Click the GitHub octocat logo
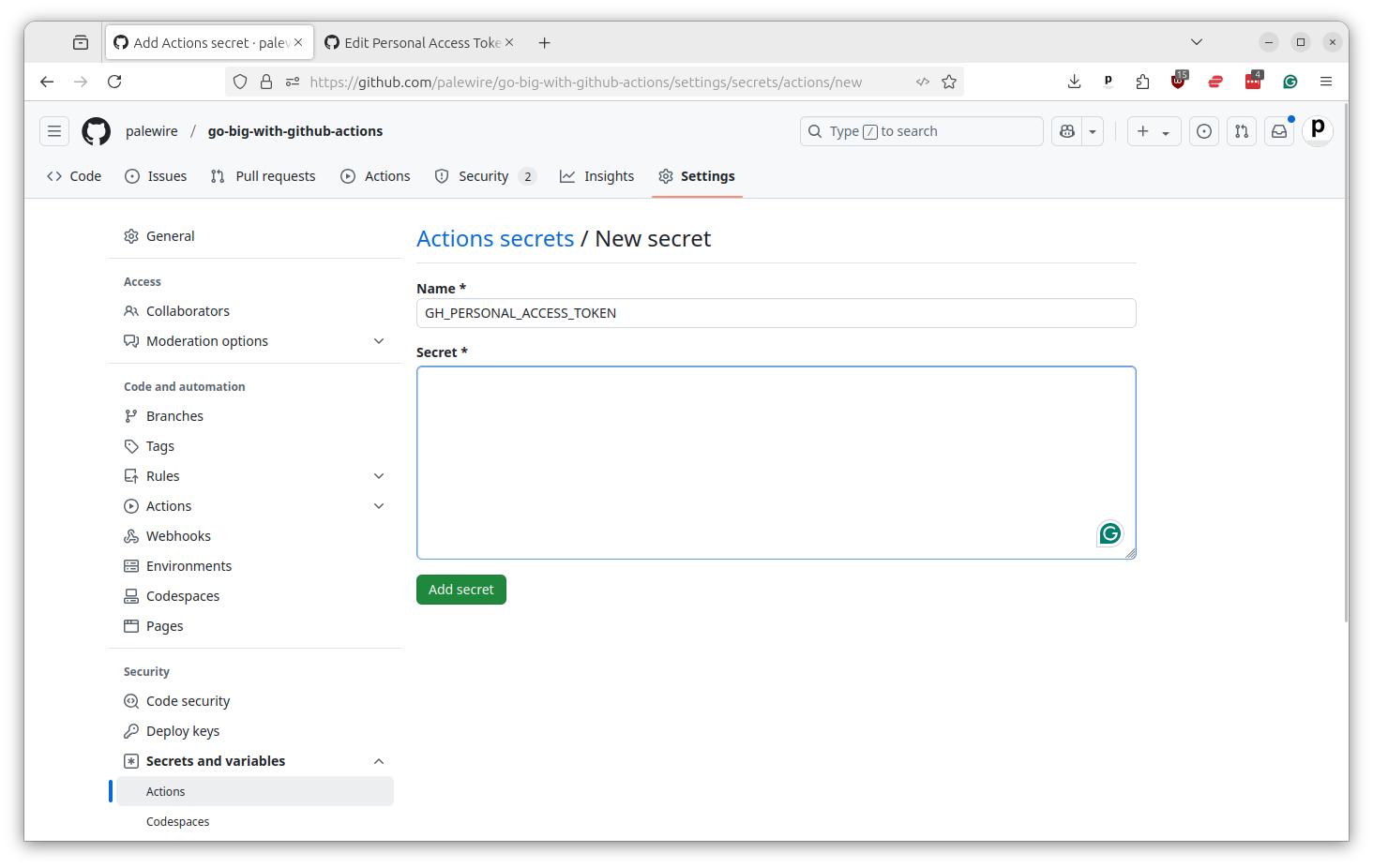The width and height of the screenshot is (1373, 868). tap(96, 131)
